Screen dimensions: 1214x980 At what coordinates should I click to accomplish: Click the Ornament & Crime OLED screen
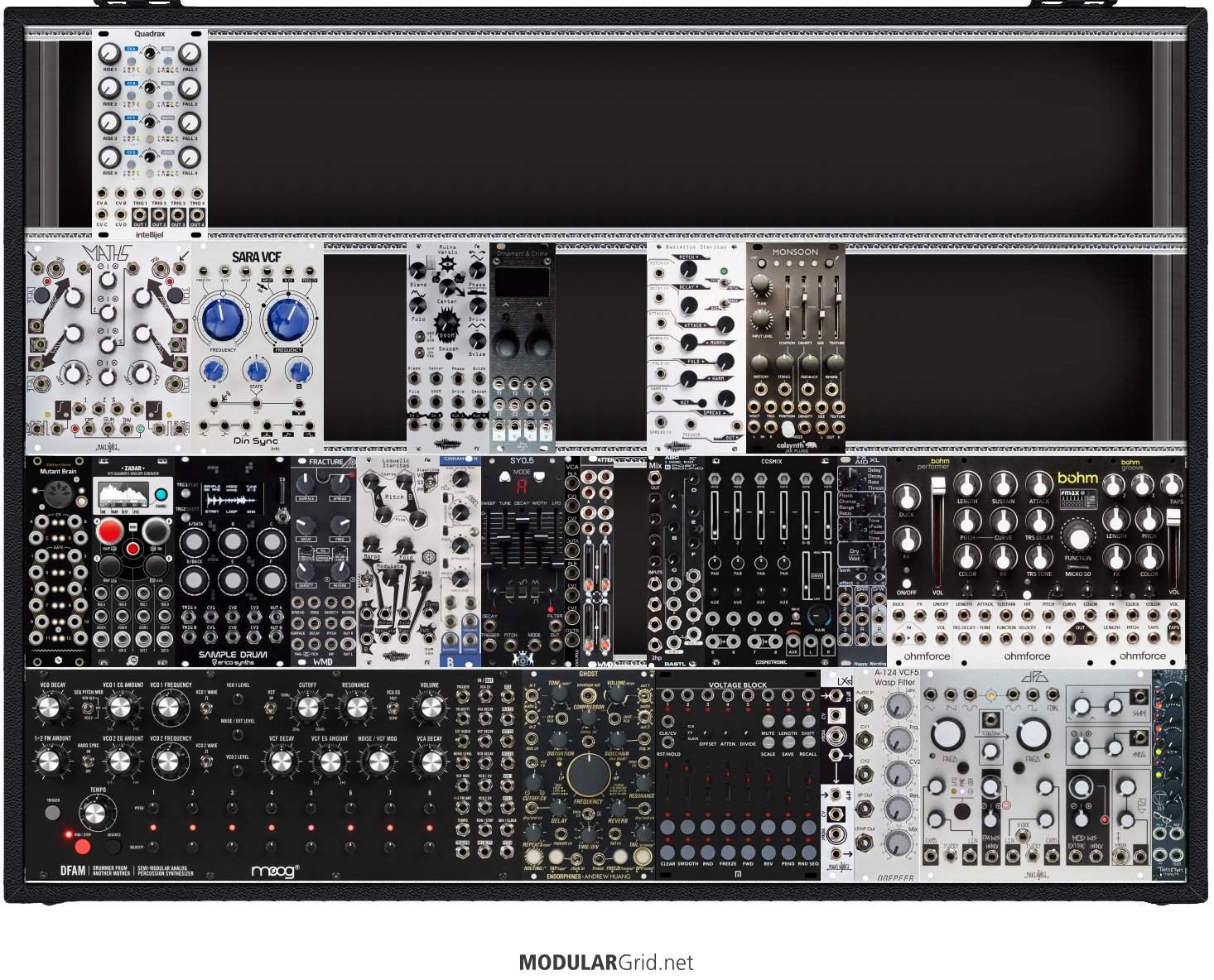522,282
